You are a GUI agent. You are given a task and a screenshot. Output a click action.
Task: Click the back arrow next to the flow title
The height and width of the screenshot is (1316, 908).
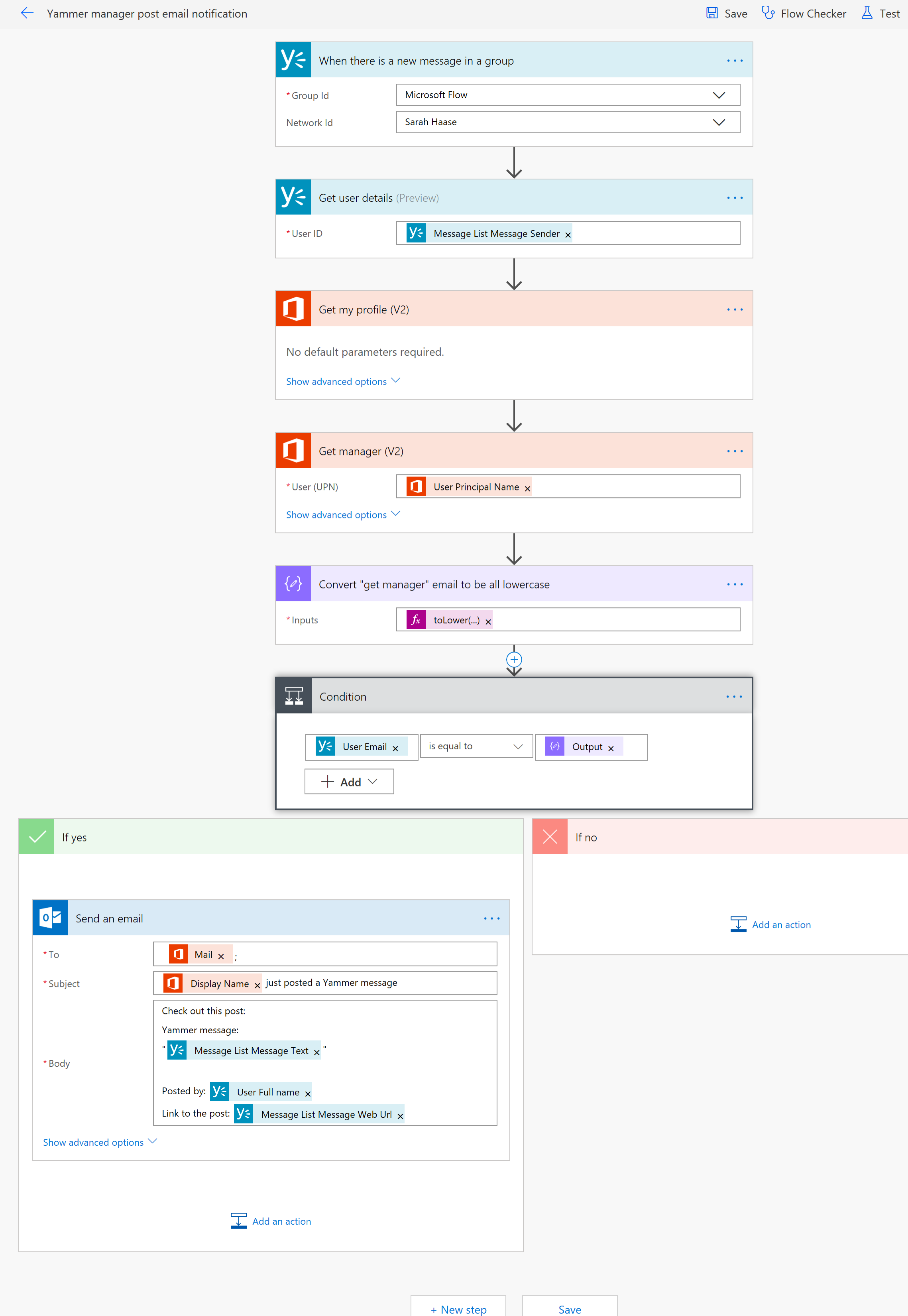(27, 13)
